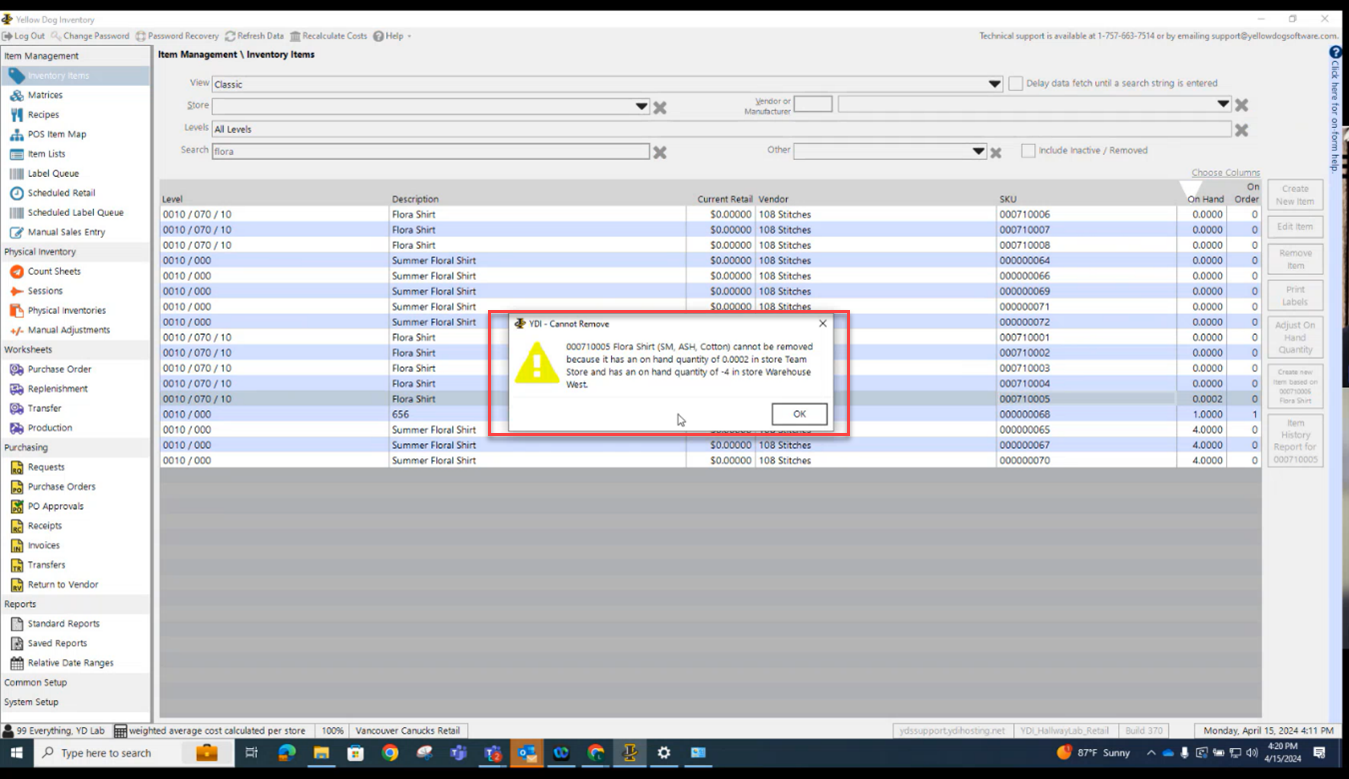
Task: Open the on-form help side tab
Action: click(1336, 108)
